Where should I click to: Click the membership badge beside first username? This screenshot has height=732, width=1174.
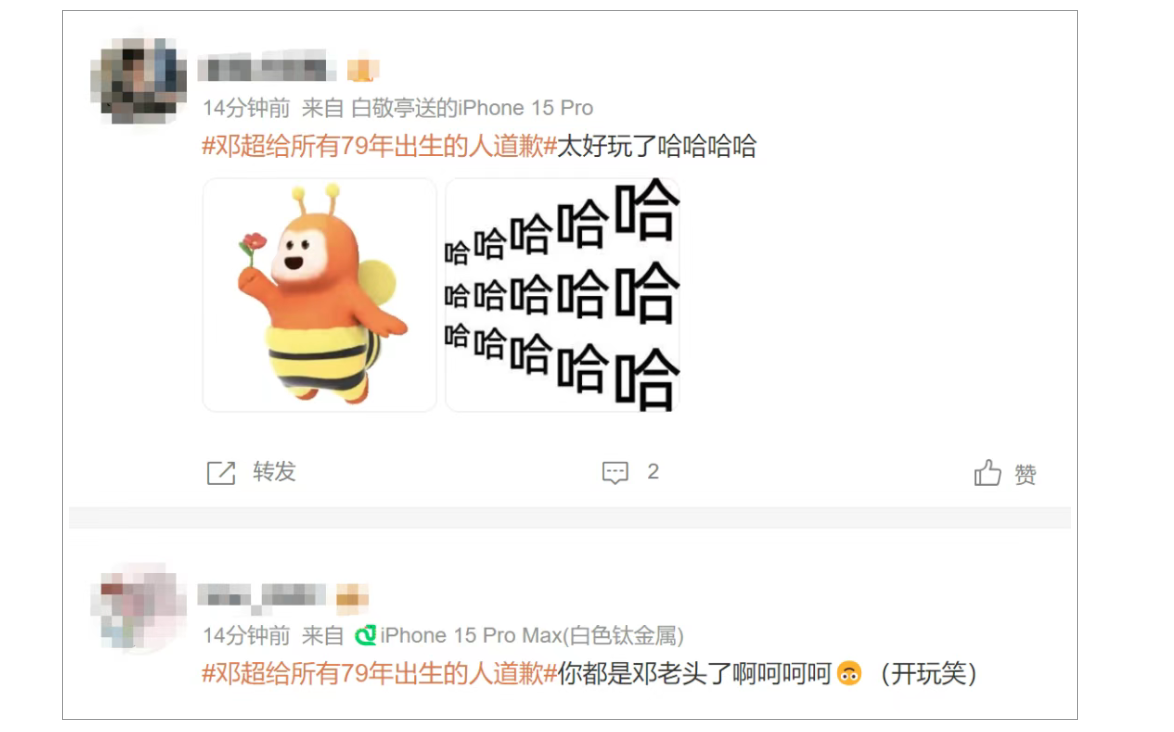tap(363, 70)
